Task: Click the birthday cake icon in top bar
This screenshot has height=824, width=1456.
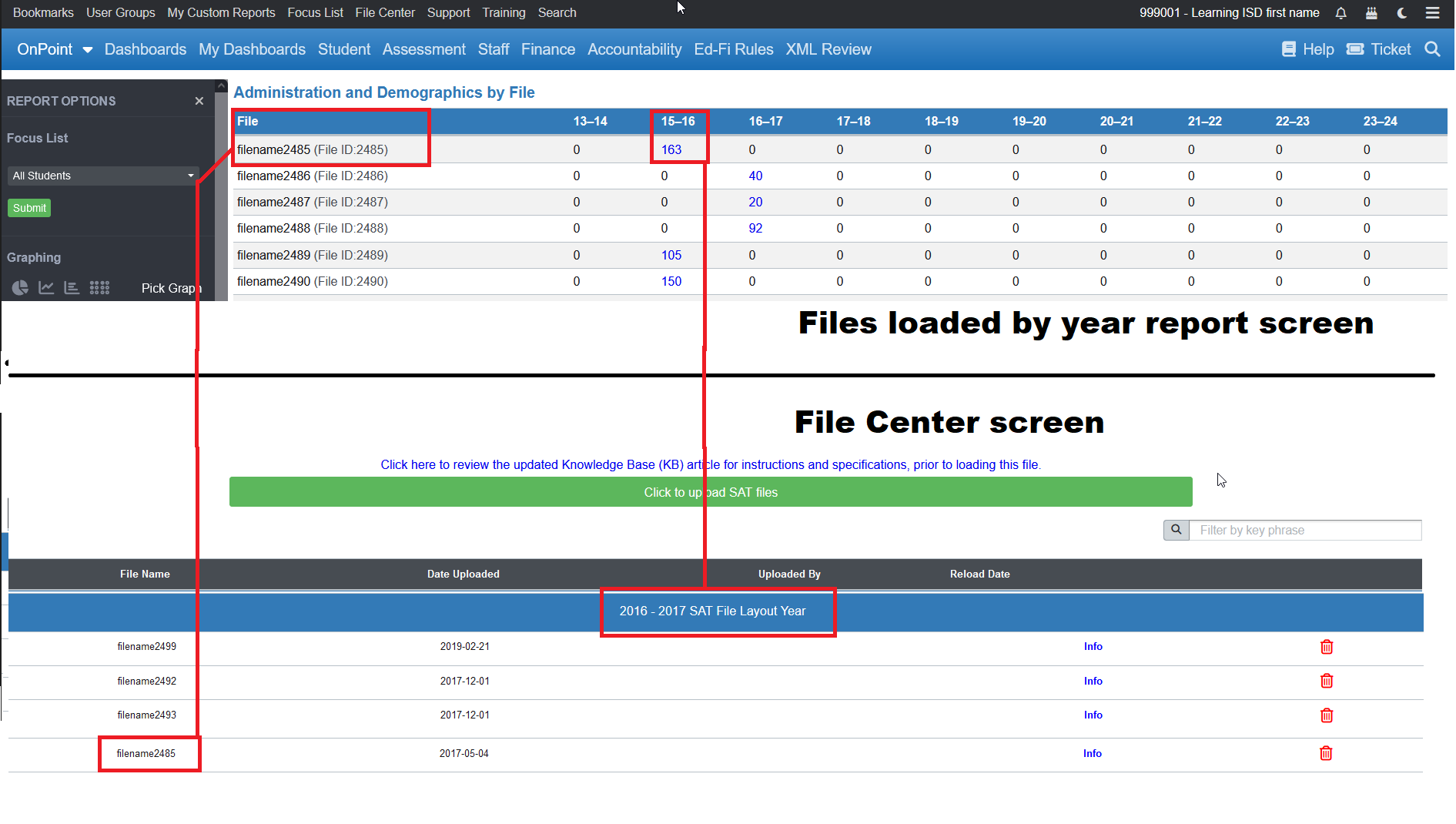Action: click(x=1371, y=13)
